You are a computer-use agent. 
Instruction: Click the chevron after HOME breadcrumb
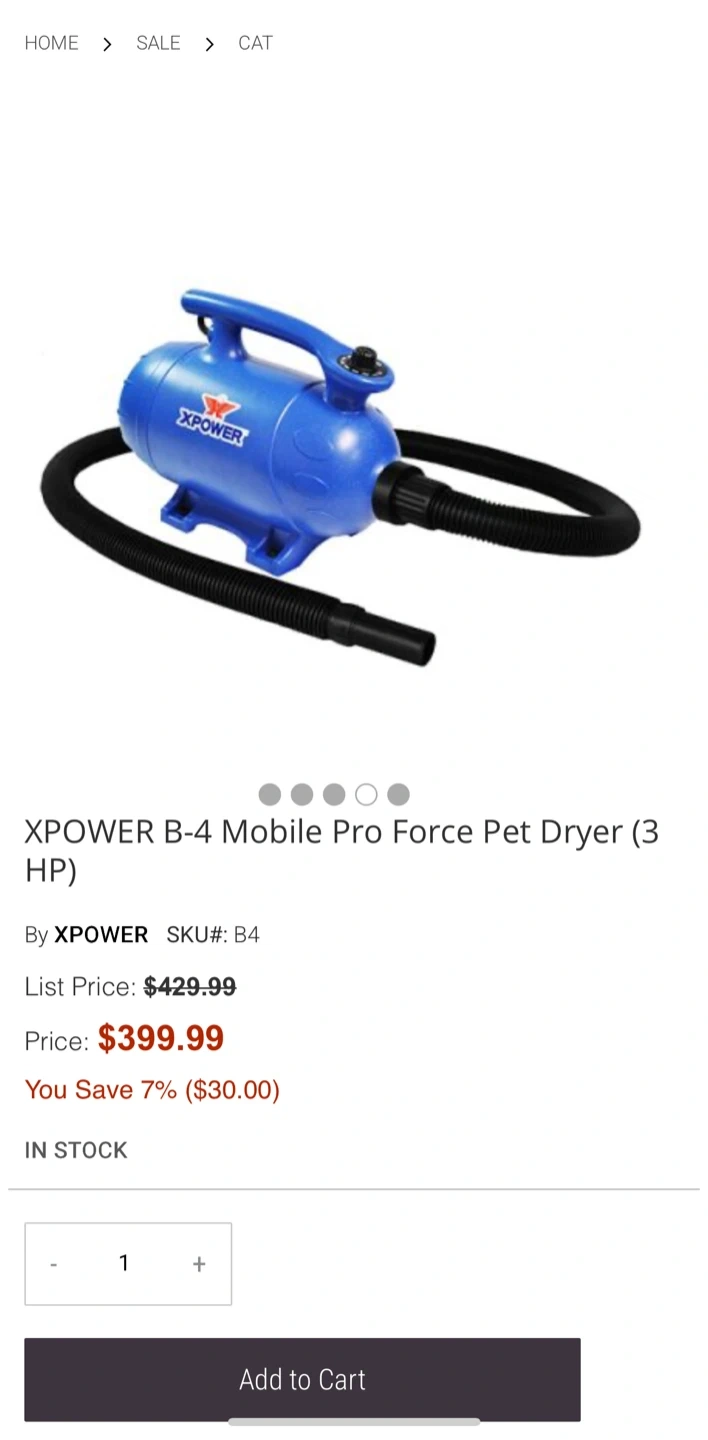click(x=107, y=44)
